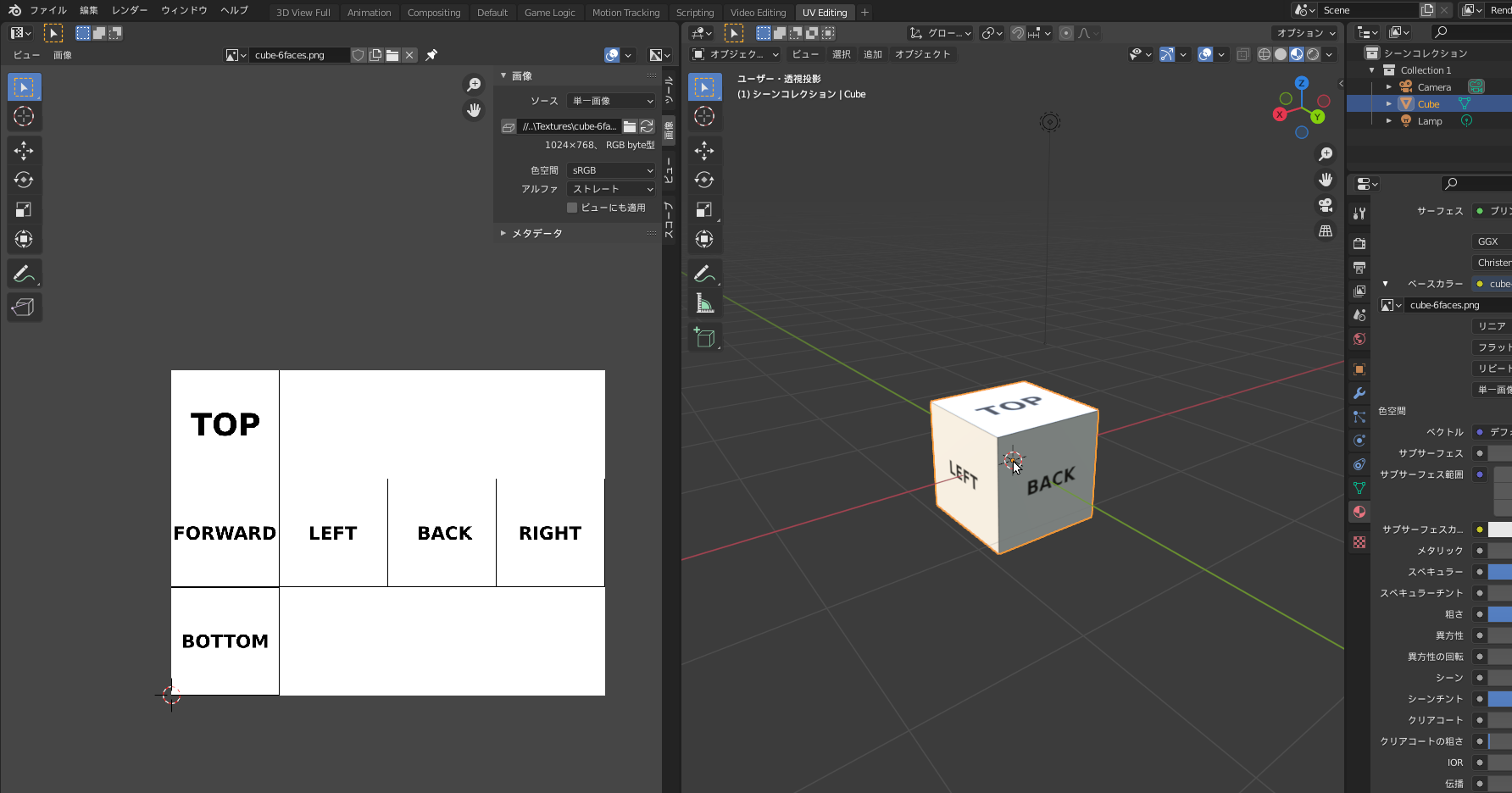Image resolution: width=1512 pixels, height=793 pixels.
Task: Activate the Measure tool in the 3D viewport
Action: 704,303
